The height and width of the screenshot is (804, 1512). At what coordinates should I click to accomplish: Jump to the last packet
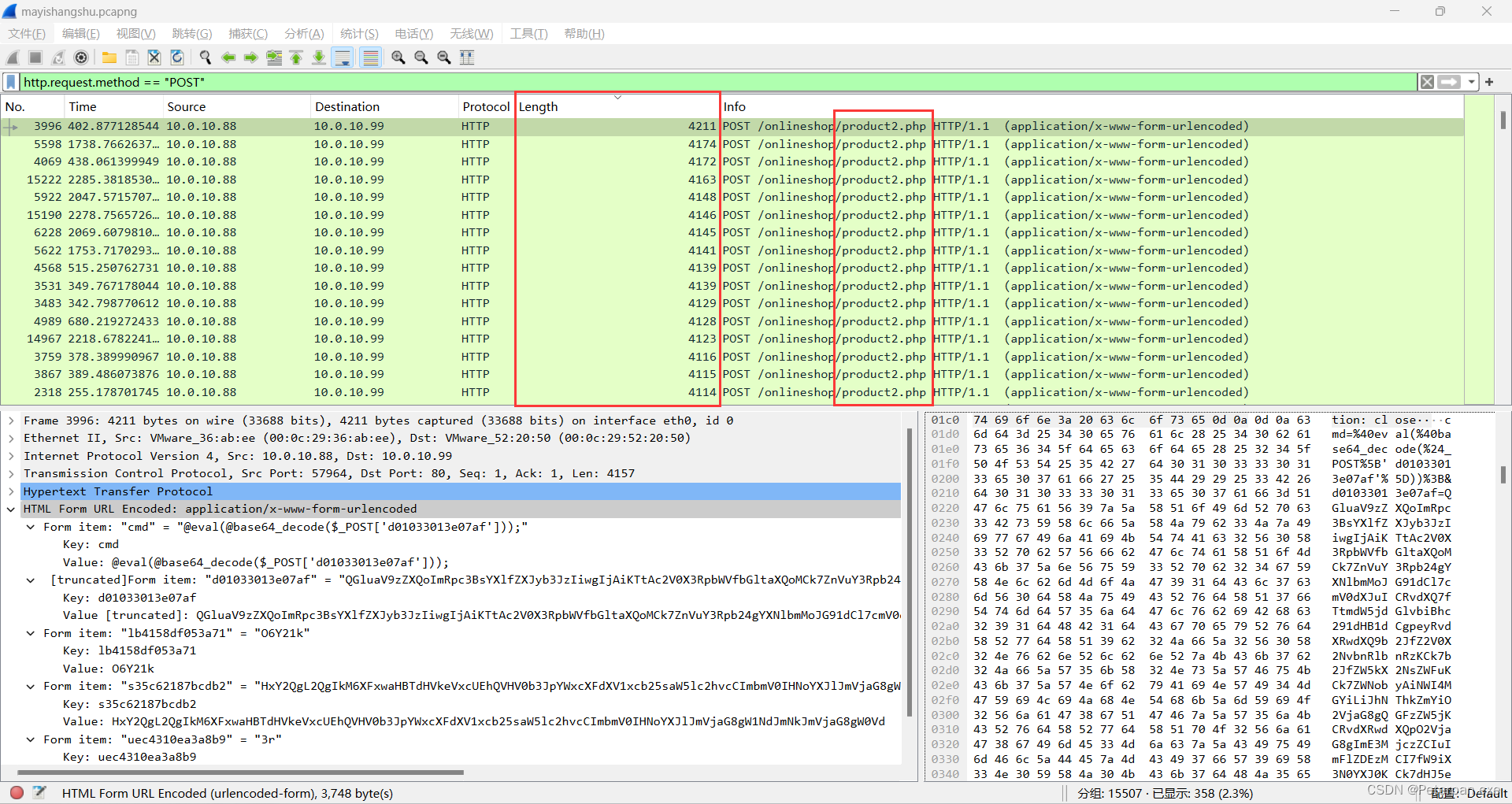(319, 57)
